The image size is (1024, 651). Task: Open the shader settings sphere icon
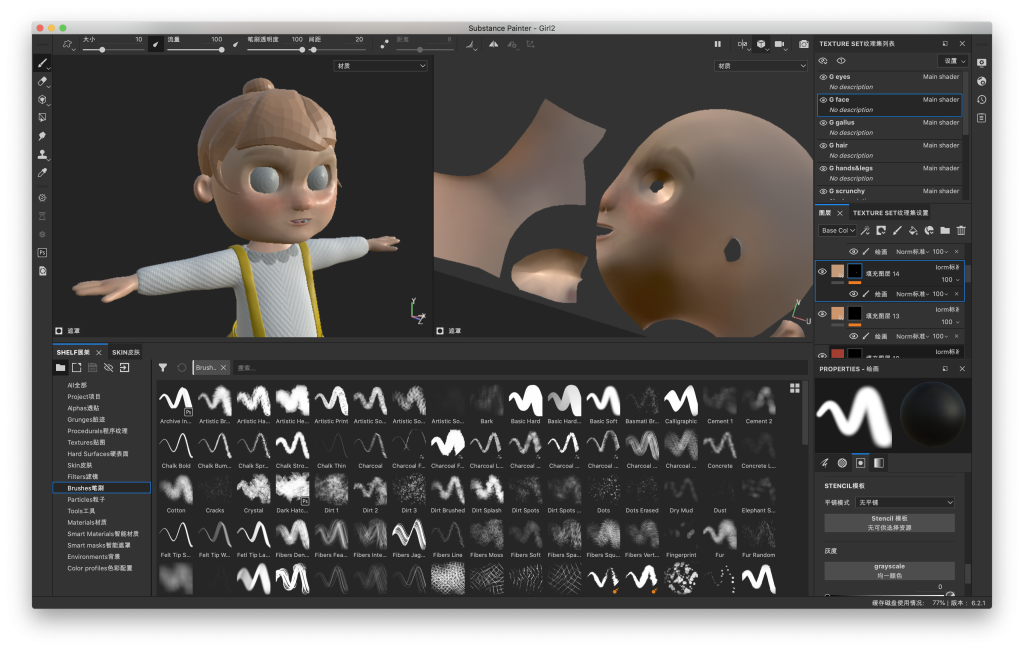click(x=982, y=82)
